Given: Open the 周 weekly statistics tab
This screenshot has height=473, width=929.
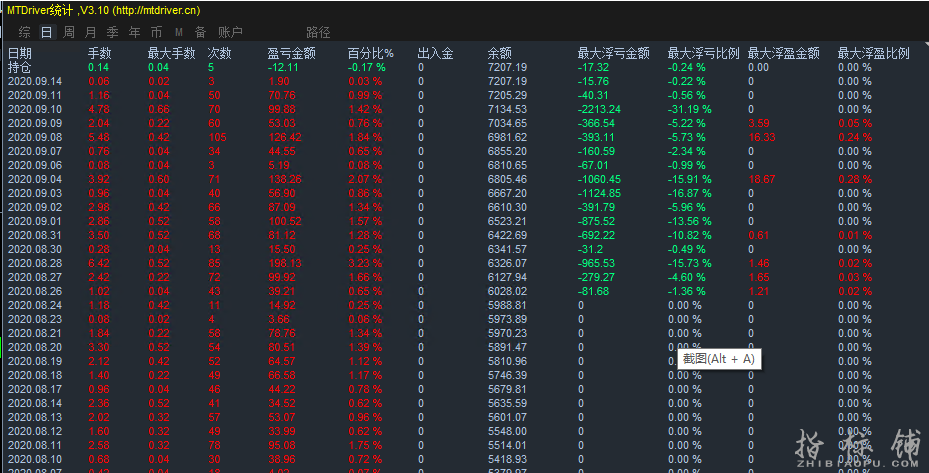Looking at the screenshot, I should [x=69, y=32].
